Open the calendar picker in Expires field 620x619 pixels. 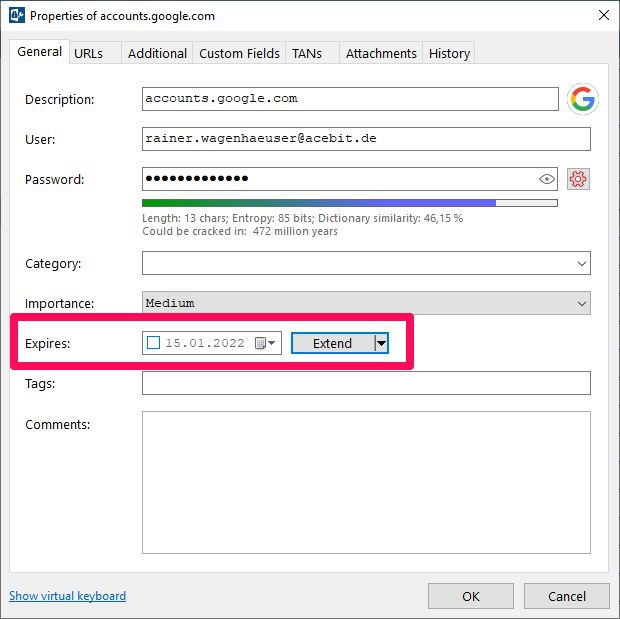pyautogui.click(x=265, y=343)
